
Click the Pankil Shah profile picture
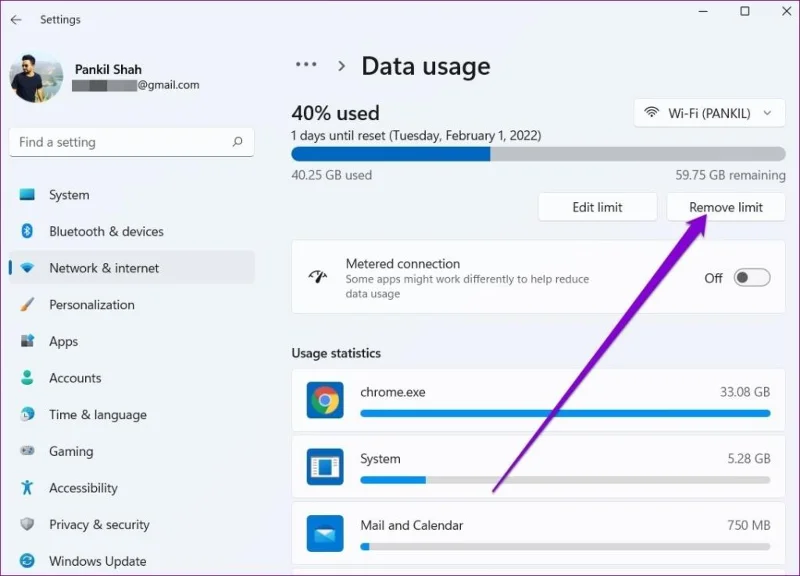[36, 78]
